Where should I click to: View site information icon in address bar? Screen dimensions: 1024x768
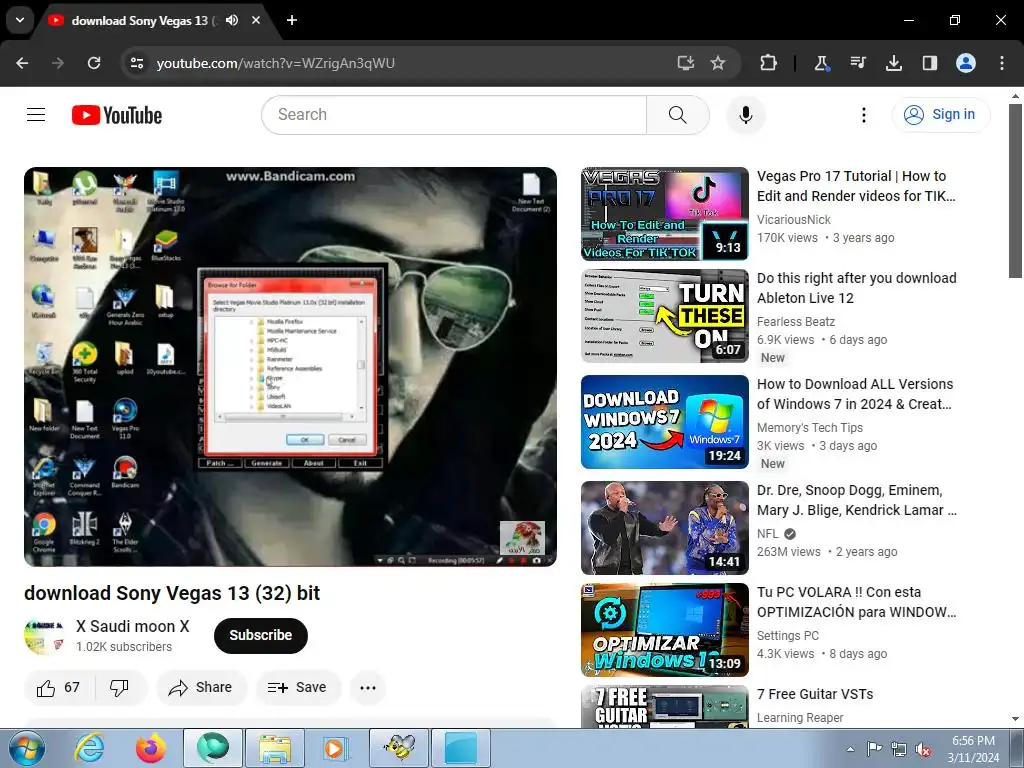(137, 63)
